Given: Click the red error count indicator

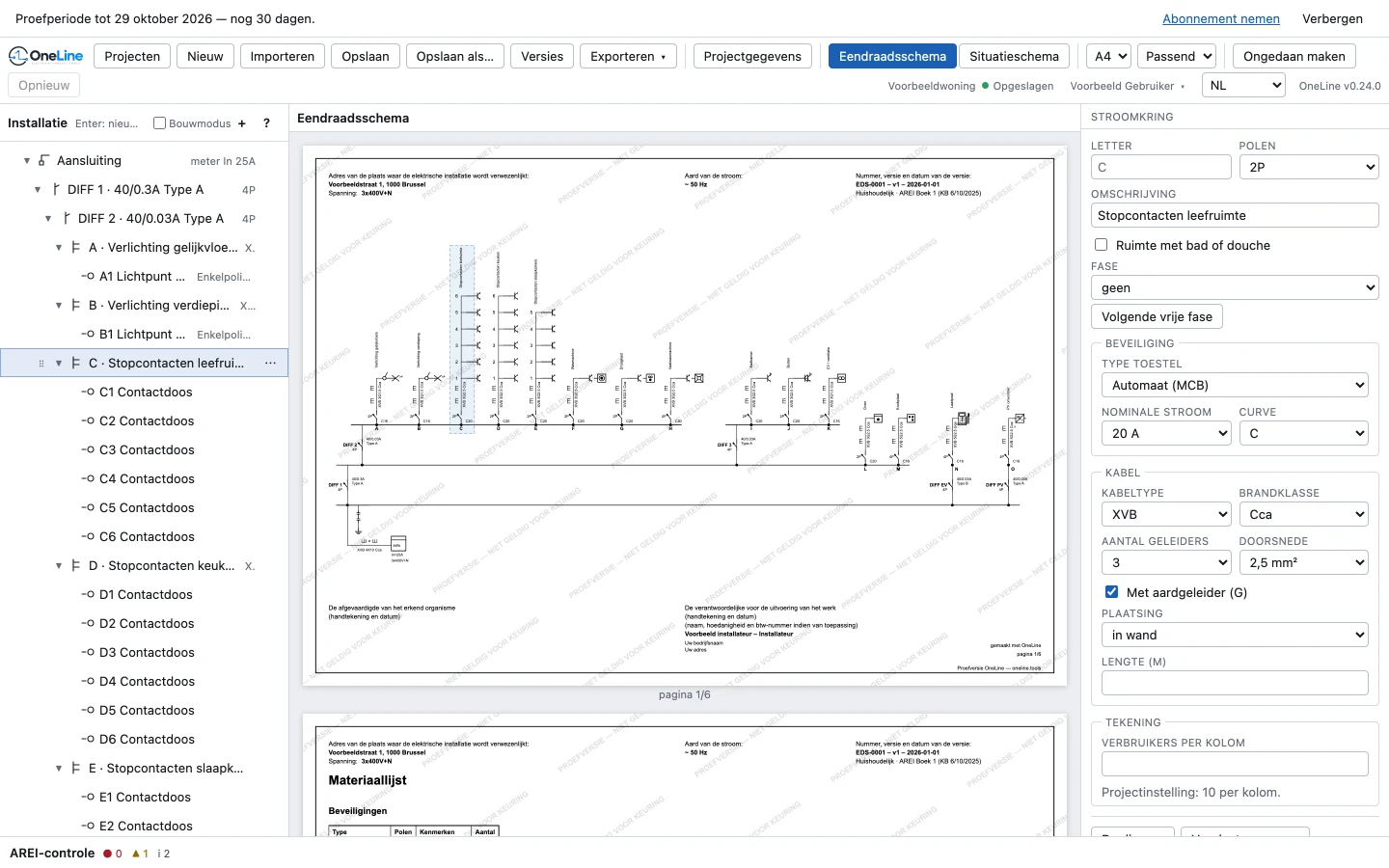Looking at the screenshot, I should pos(113,854).
